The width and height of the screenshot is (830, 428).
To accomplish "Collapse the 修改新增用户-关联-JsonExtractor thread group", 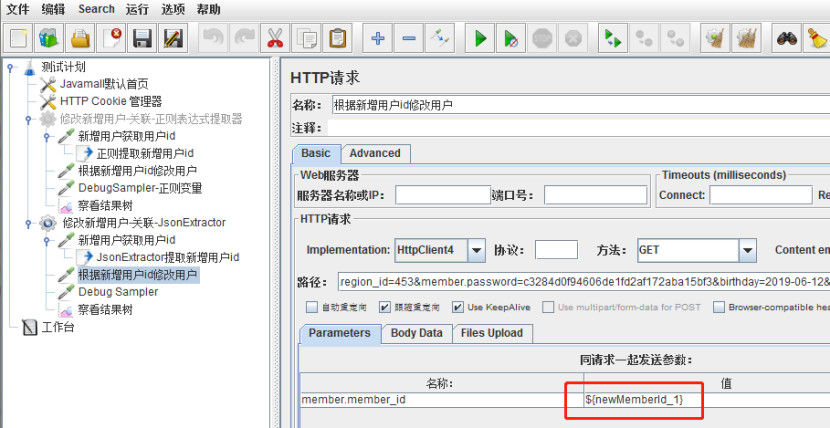I will click(28, 223).
